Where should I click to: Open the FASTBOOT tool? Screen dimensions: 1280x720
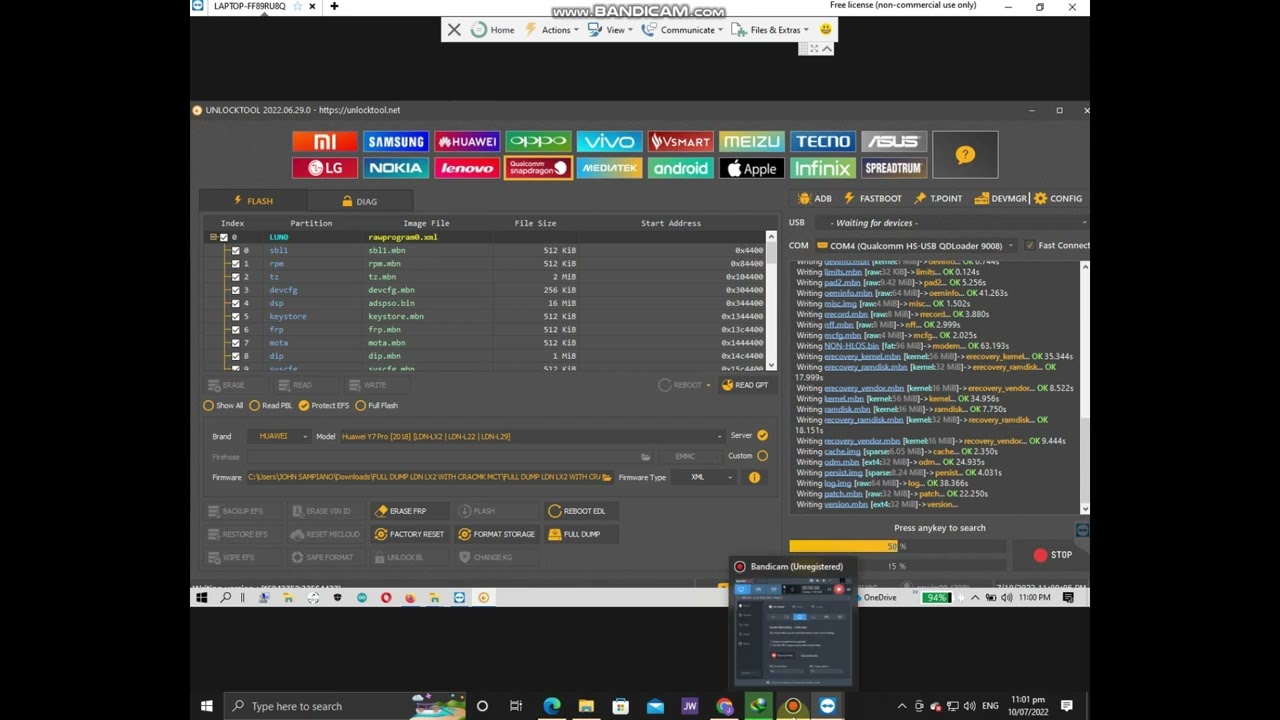(872, 199)
